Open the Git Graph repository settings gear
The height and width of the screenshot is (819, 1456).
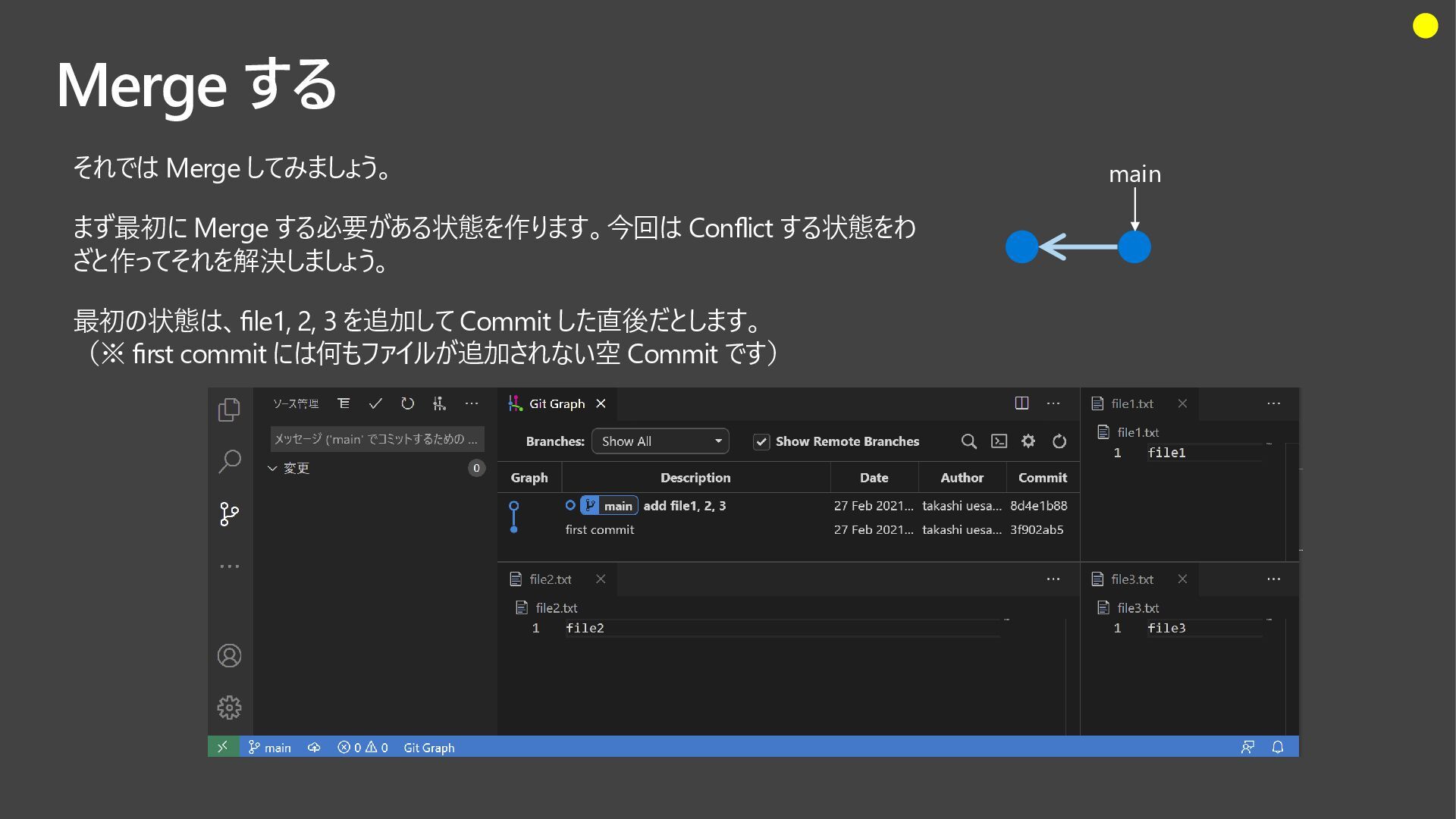coord(1028,441)
